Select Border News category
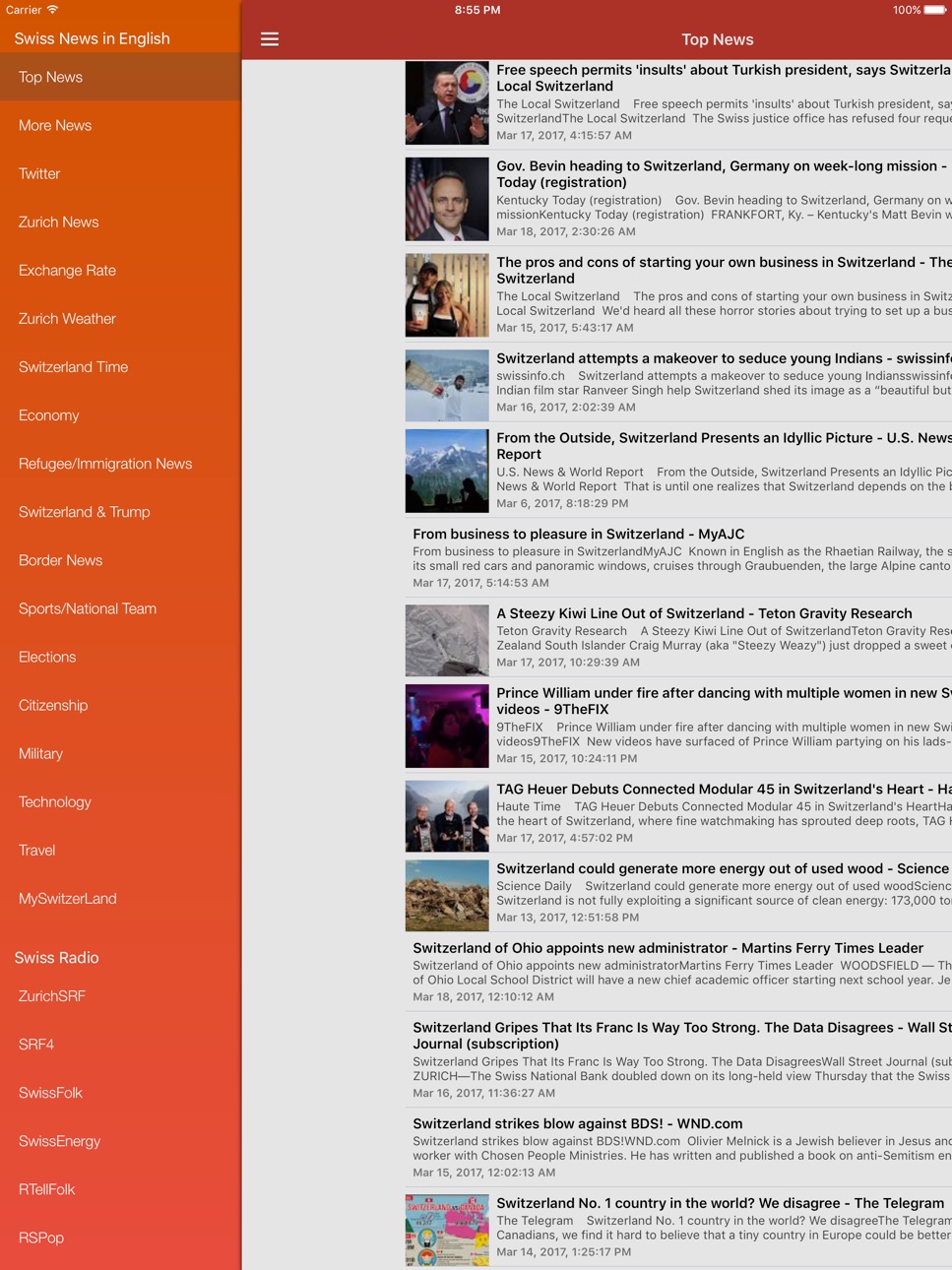This screenshot has height=1270, width=952. pos(120,559)
